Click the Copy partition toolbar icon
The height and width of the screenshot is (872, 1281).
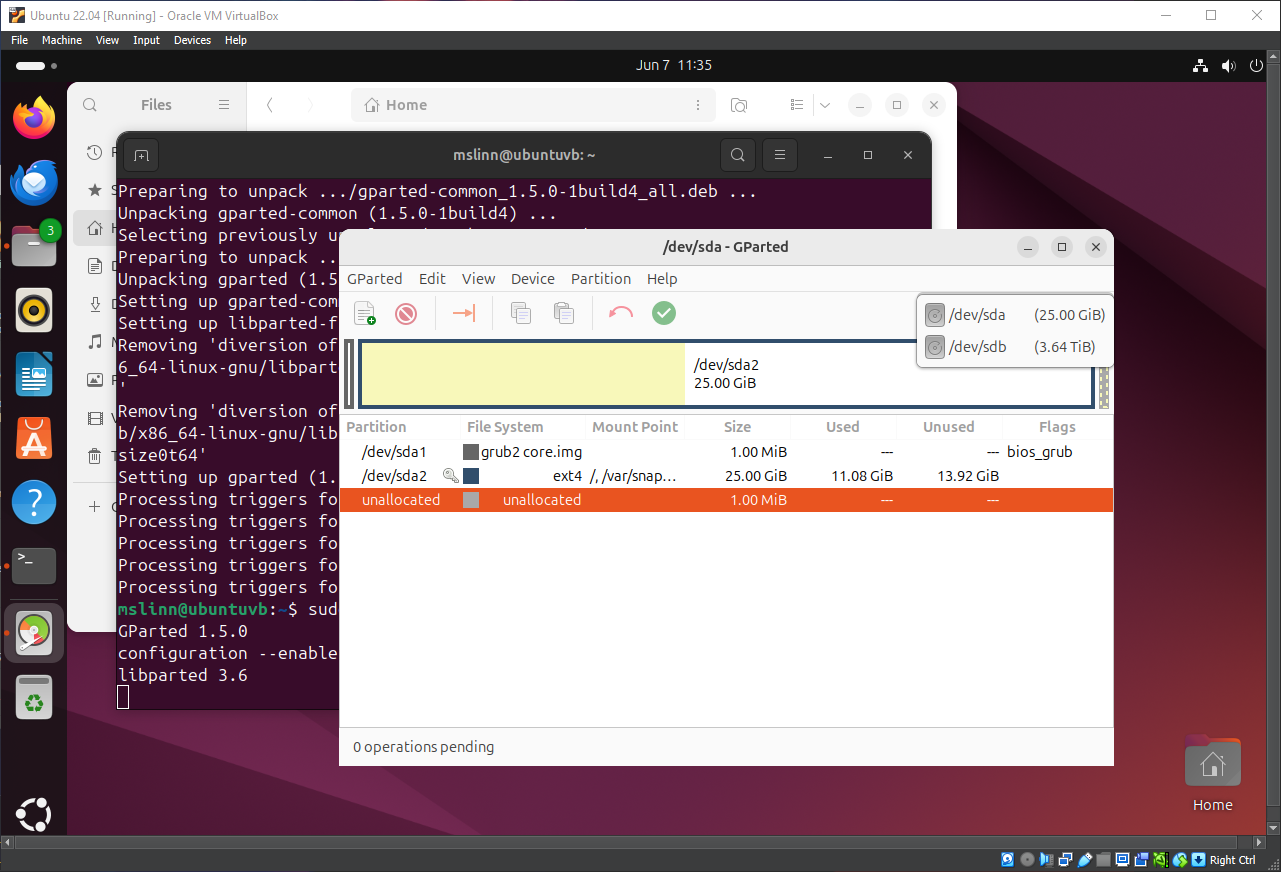(x=521, y=314)
